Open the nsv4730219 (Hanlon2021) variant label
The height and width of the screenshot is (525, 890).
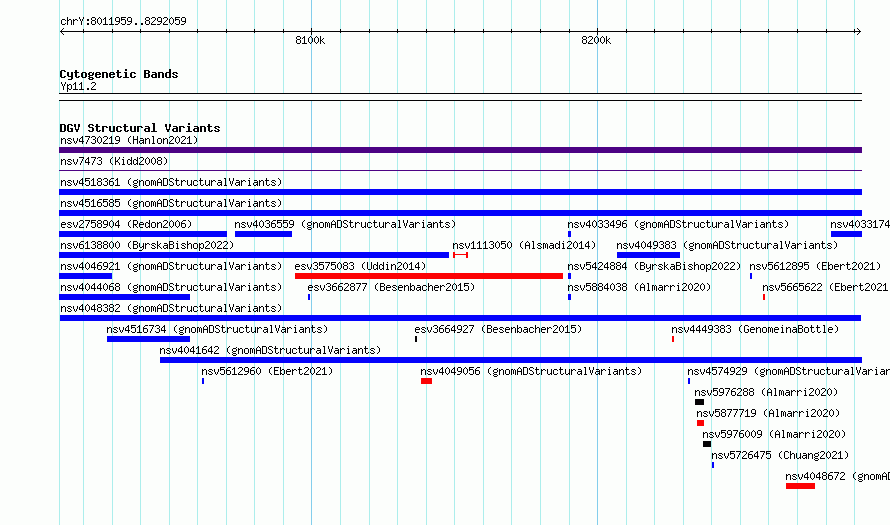[x=129, y=140]
